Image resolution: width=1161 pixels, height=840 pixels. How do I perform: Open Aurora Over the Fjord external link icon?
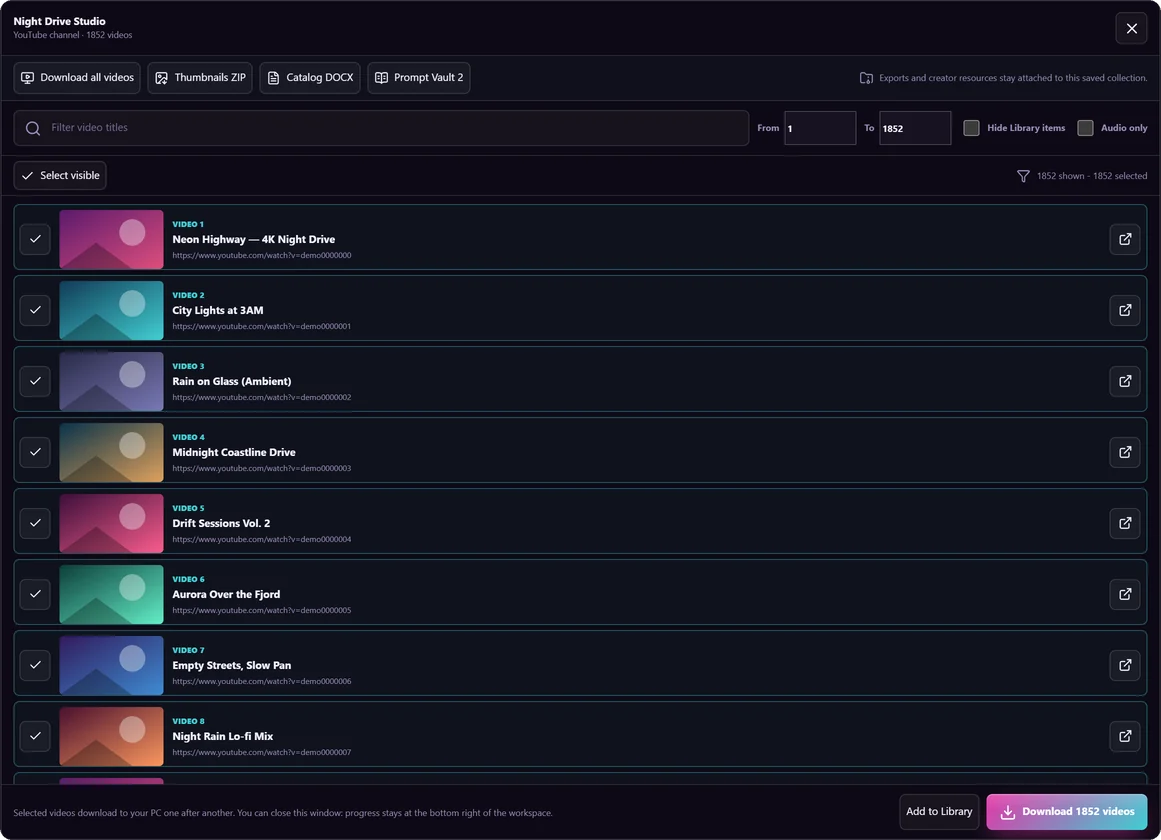pos(1125,594)
